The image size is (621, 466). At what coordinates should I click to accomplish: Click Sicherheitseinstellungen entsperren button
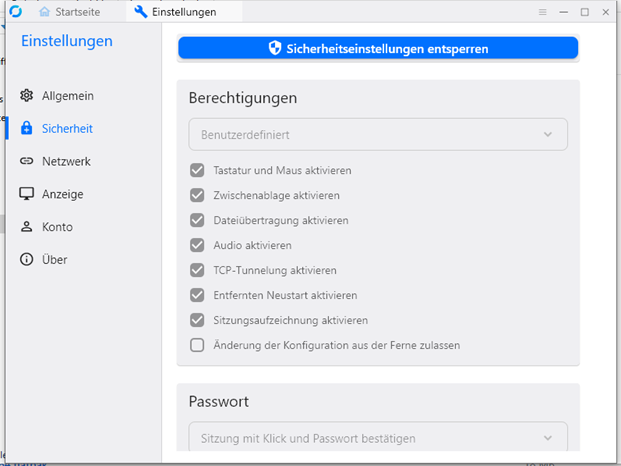click(x=378, y=48)
